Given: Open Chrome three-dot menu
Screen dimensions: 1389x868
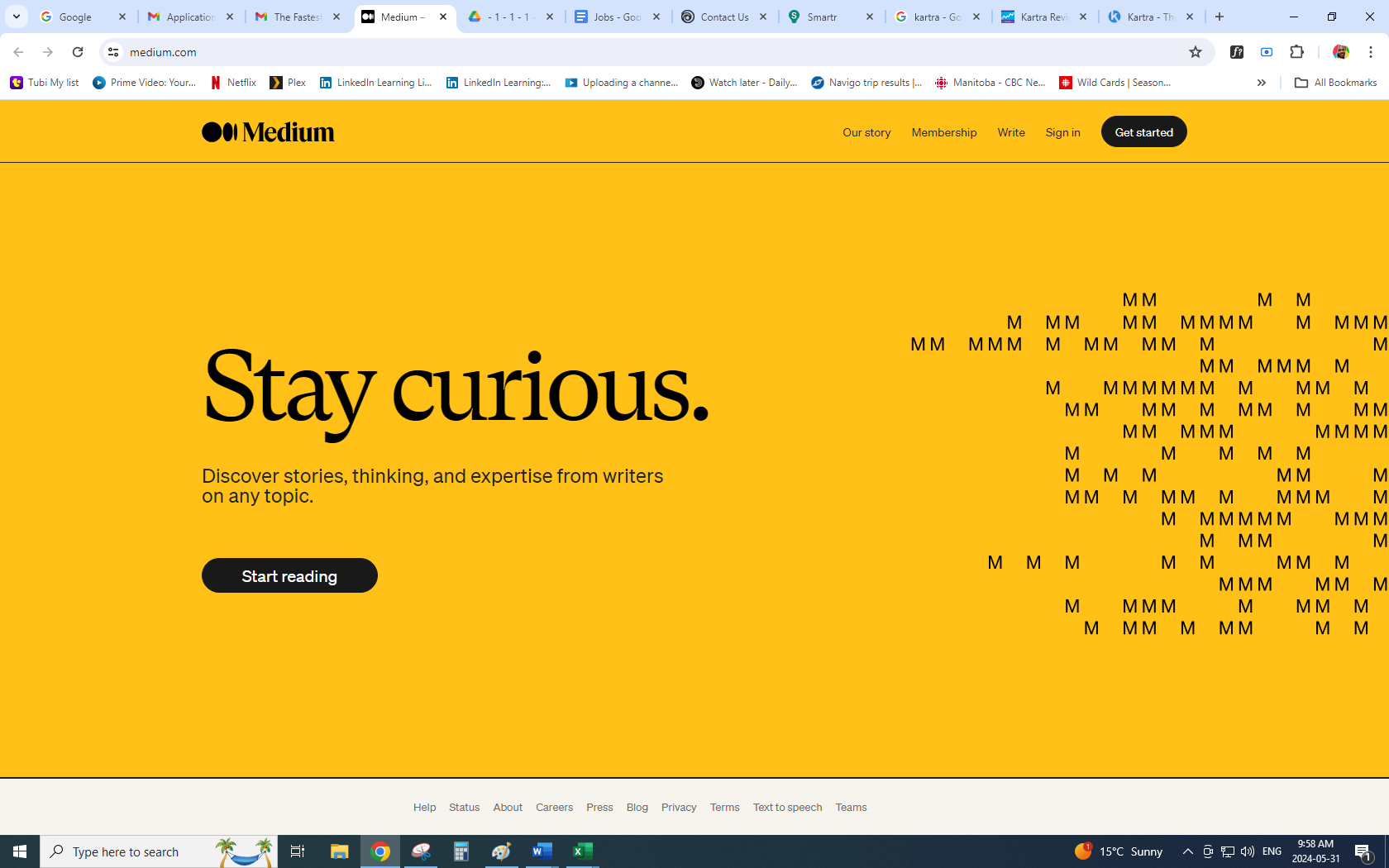Looking at the screenshot, I should point(1370,52).
